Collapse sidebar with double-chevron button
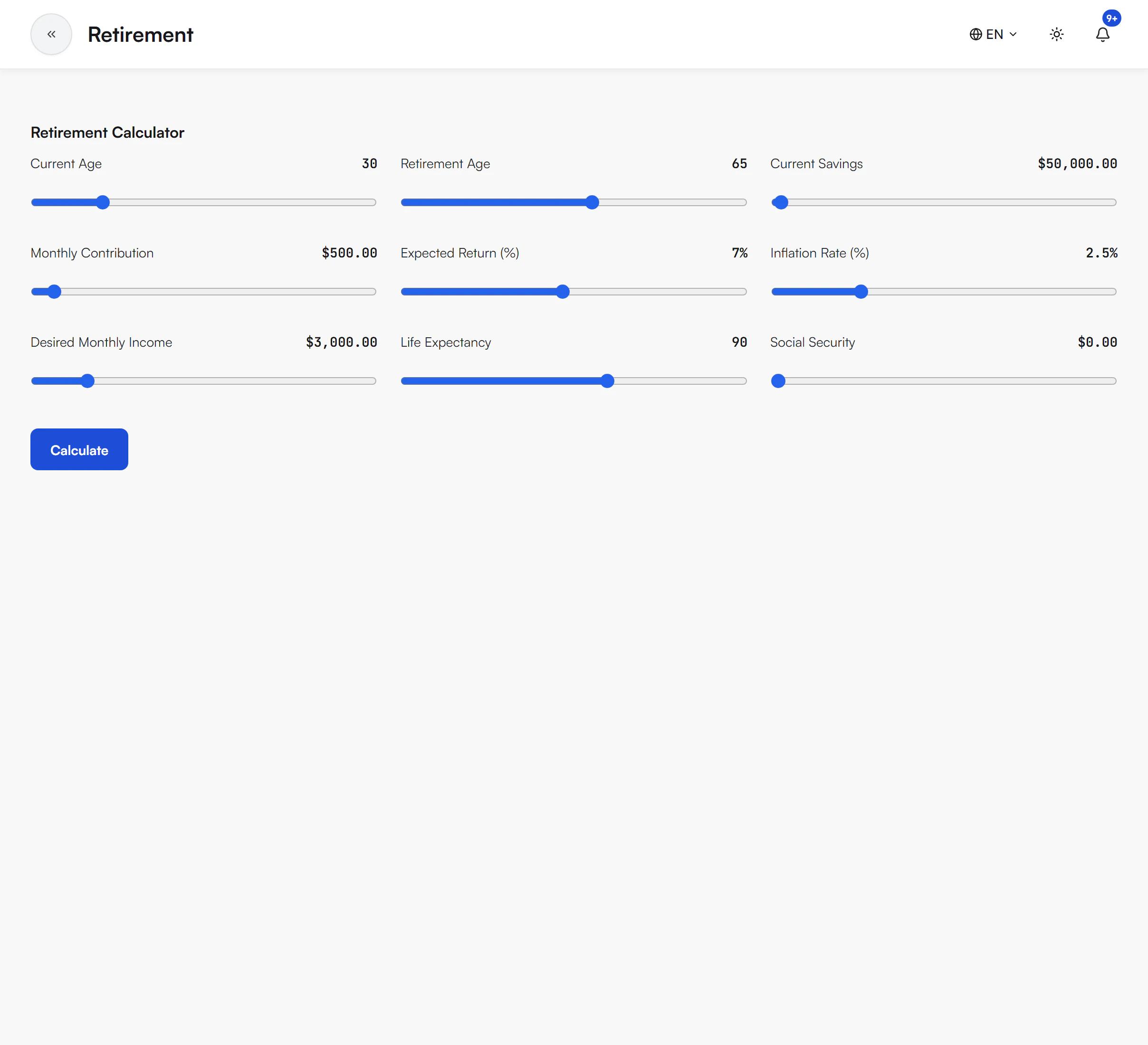Image resolution: width=1148 pixels, height=1045 pixels. coord(51,34)
